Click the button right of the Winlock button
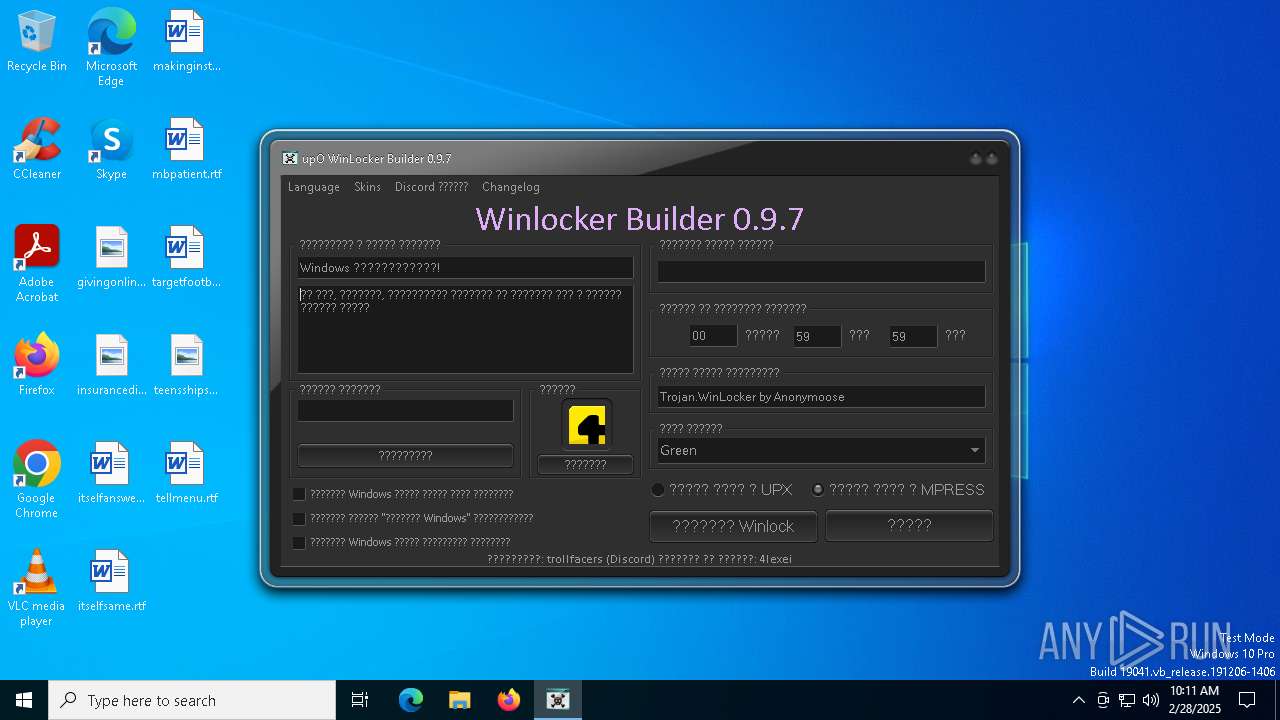 point(909,525)
